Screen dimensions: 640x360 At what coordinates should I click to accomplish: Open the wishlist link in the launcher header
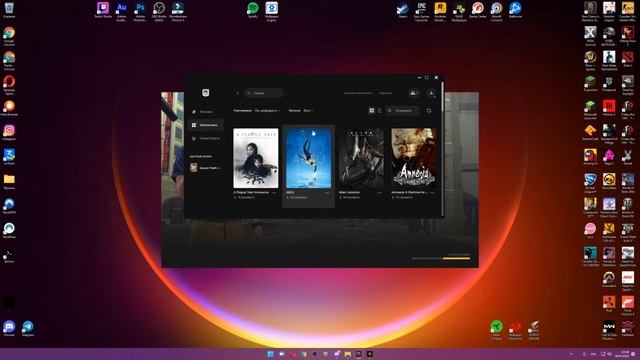click(358, 93)
